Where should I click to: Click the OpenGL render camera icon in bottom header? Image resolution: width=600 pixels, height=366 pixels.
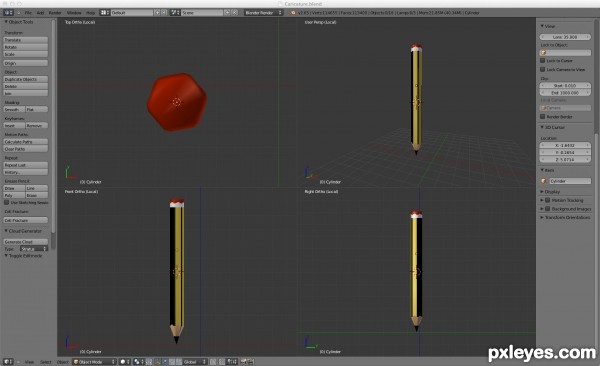243,361
